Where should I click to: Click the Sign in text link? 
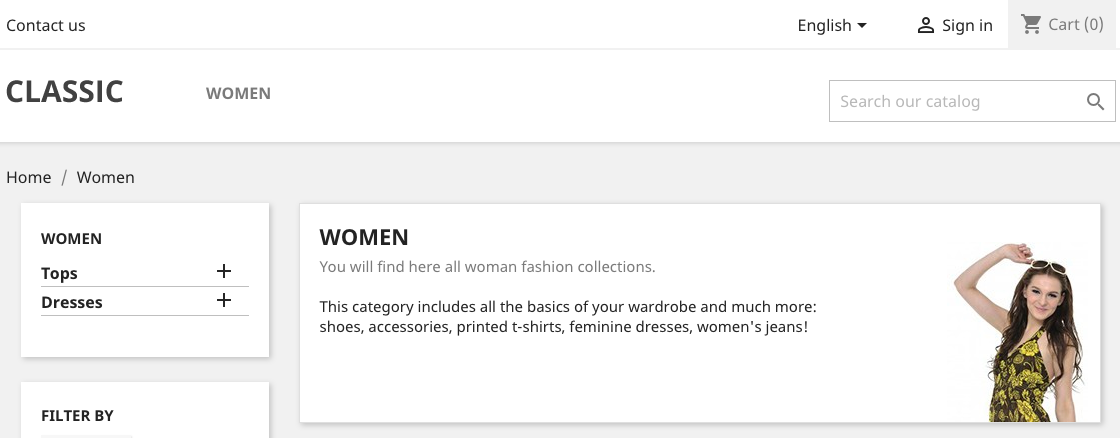point(967,26)
